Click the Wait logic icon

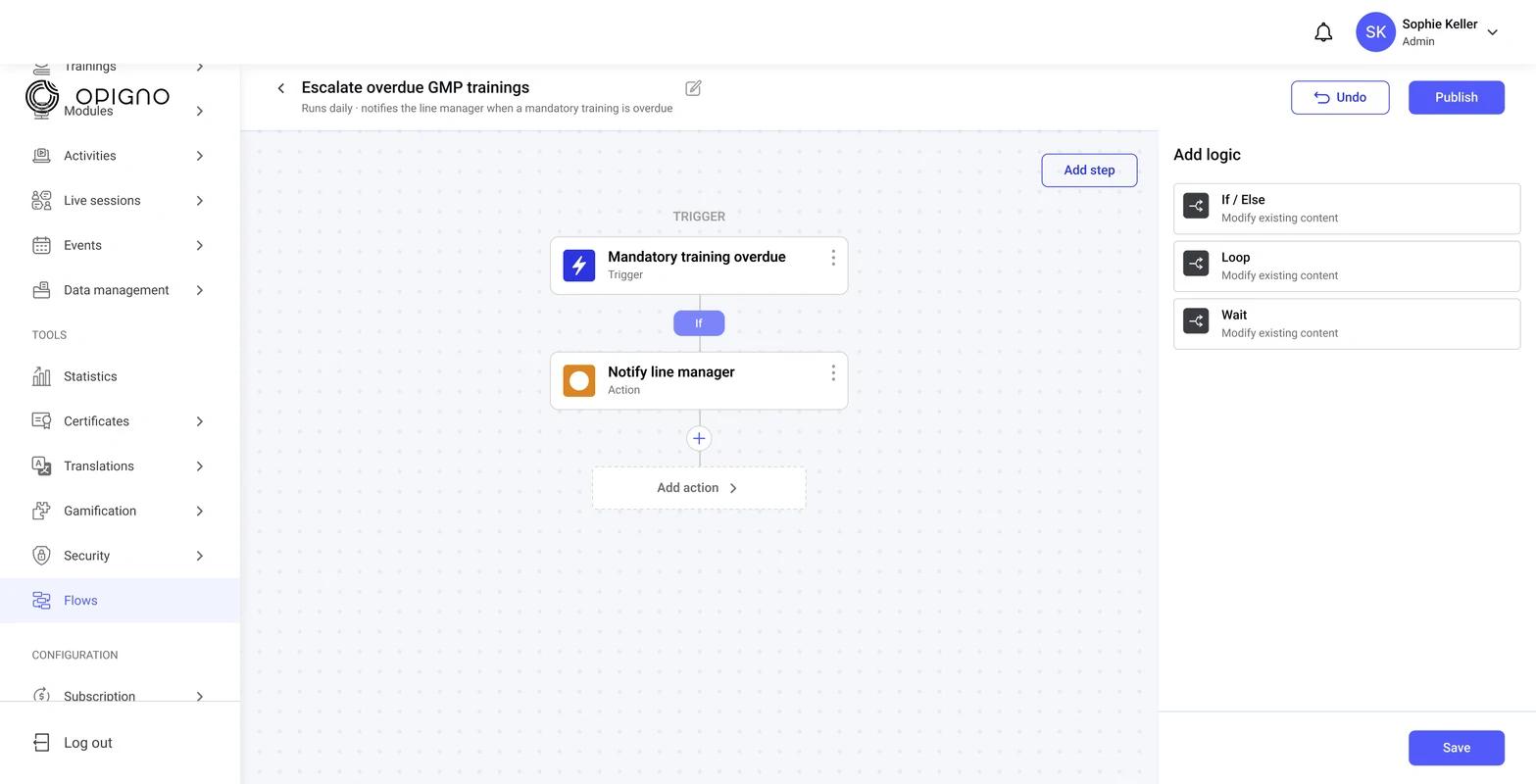1196,321
